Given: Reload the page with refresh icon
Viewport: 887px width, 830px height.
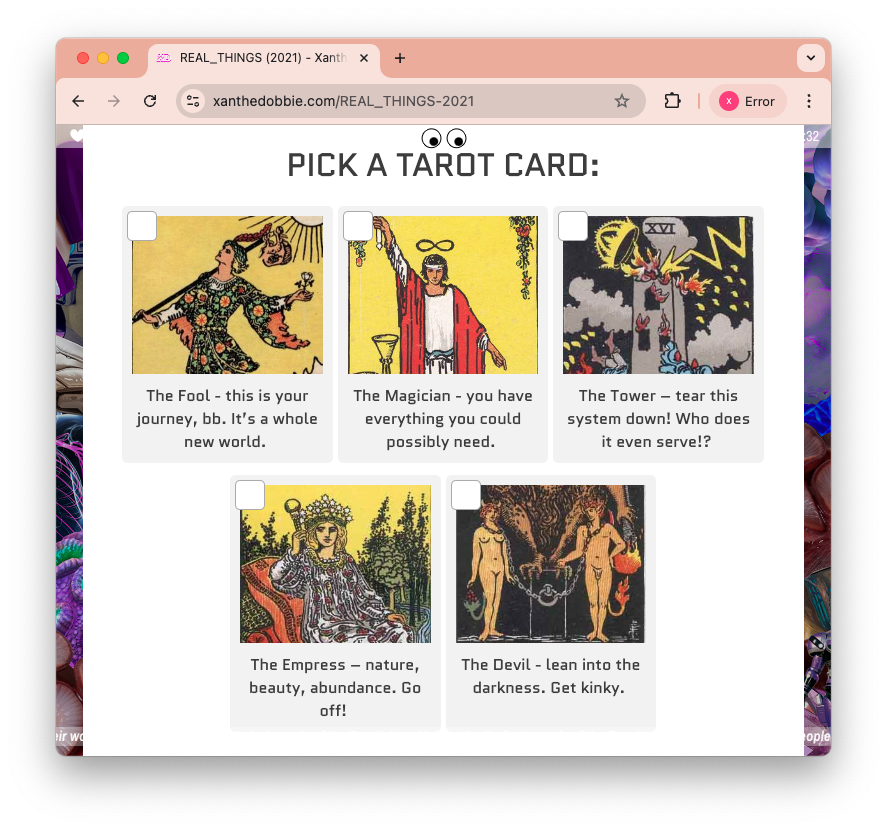Looking at the screenshot, I should click(x=150, y=101).
